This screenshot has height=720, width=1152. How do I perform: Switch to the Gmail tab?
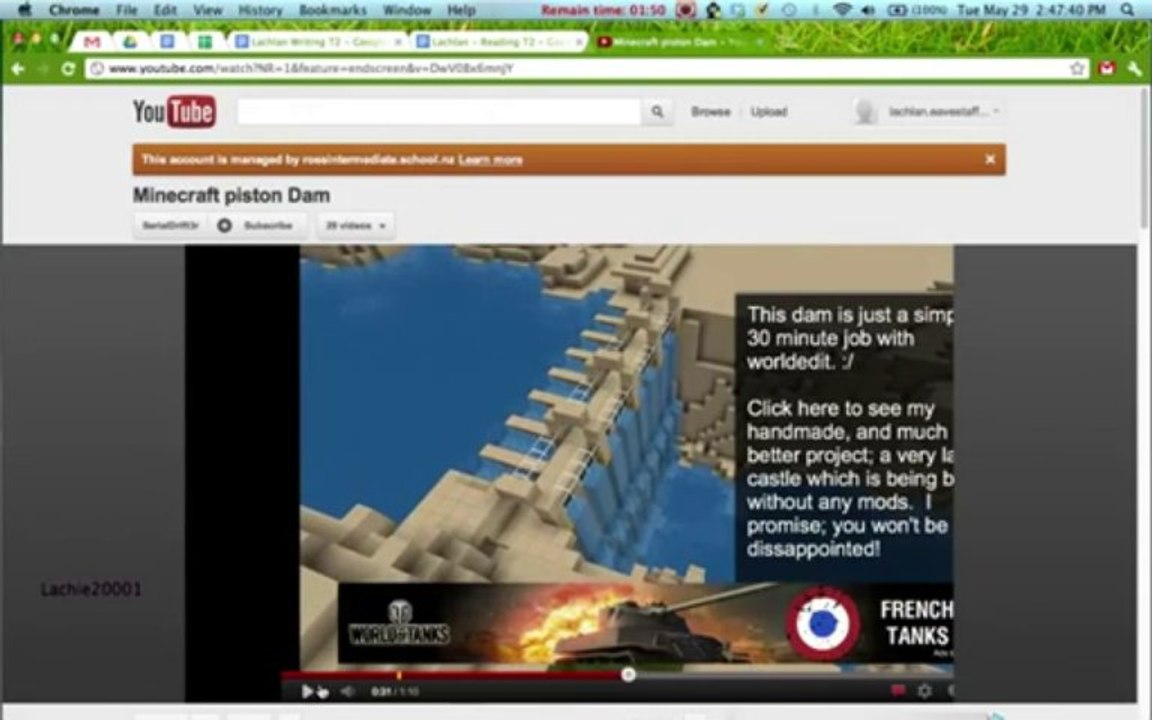pos(92,42)
